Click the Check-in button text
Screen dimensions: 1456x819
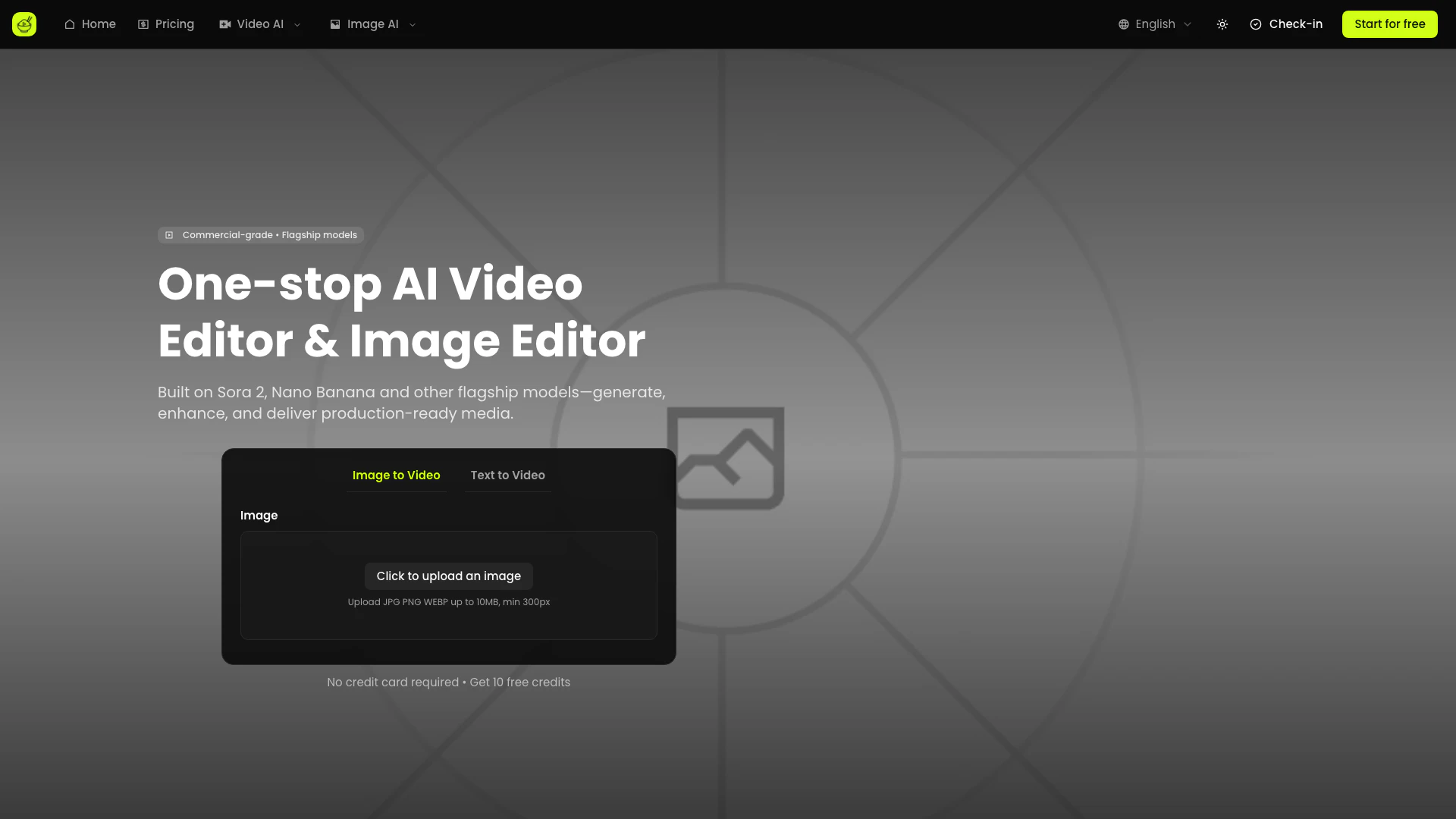tap(1295, 24)
